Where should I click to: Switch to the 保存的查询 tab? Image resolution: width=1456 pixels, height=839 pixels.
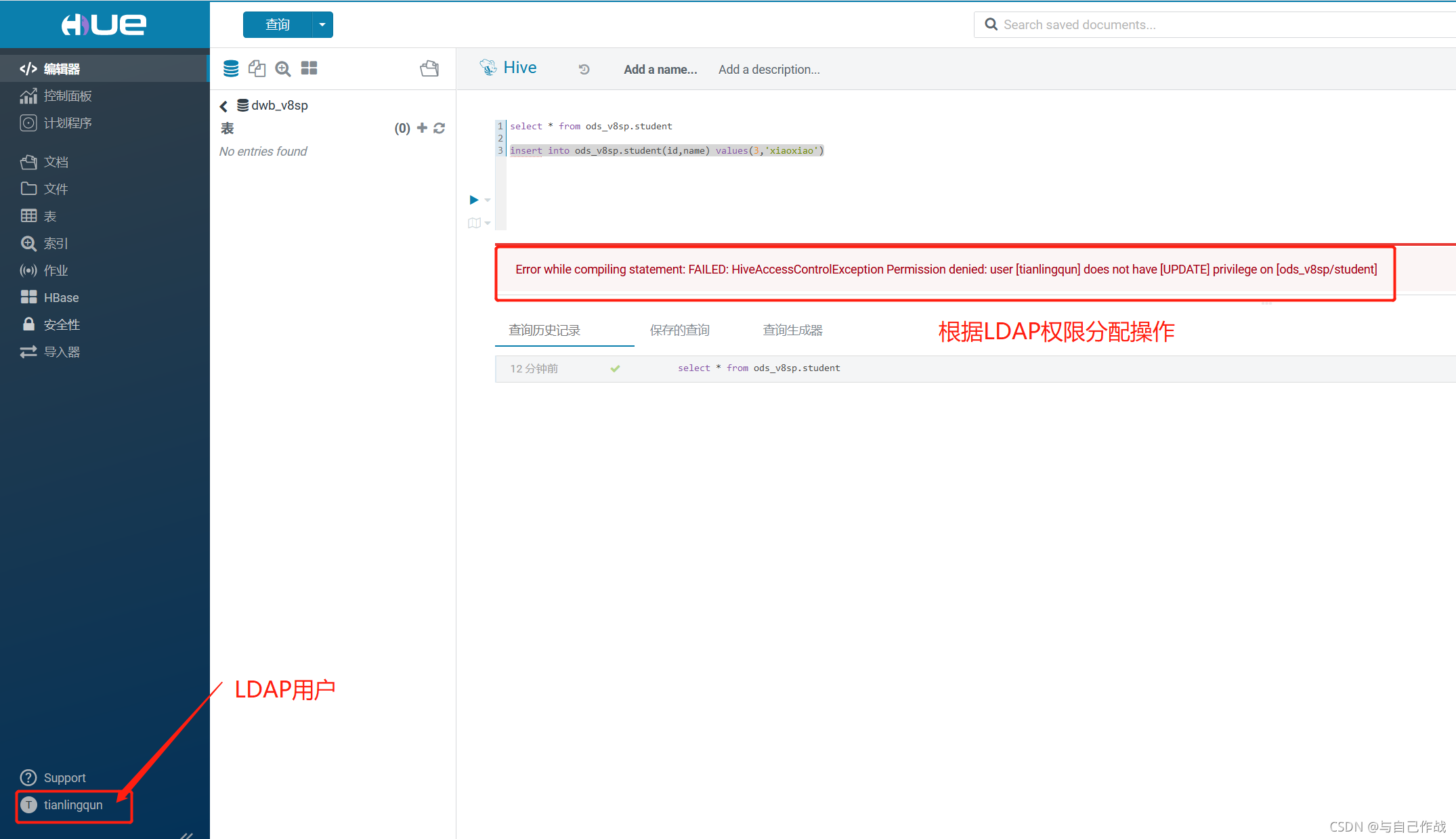click(679, 330)
